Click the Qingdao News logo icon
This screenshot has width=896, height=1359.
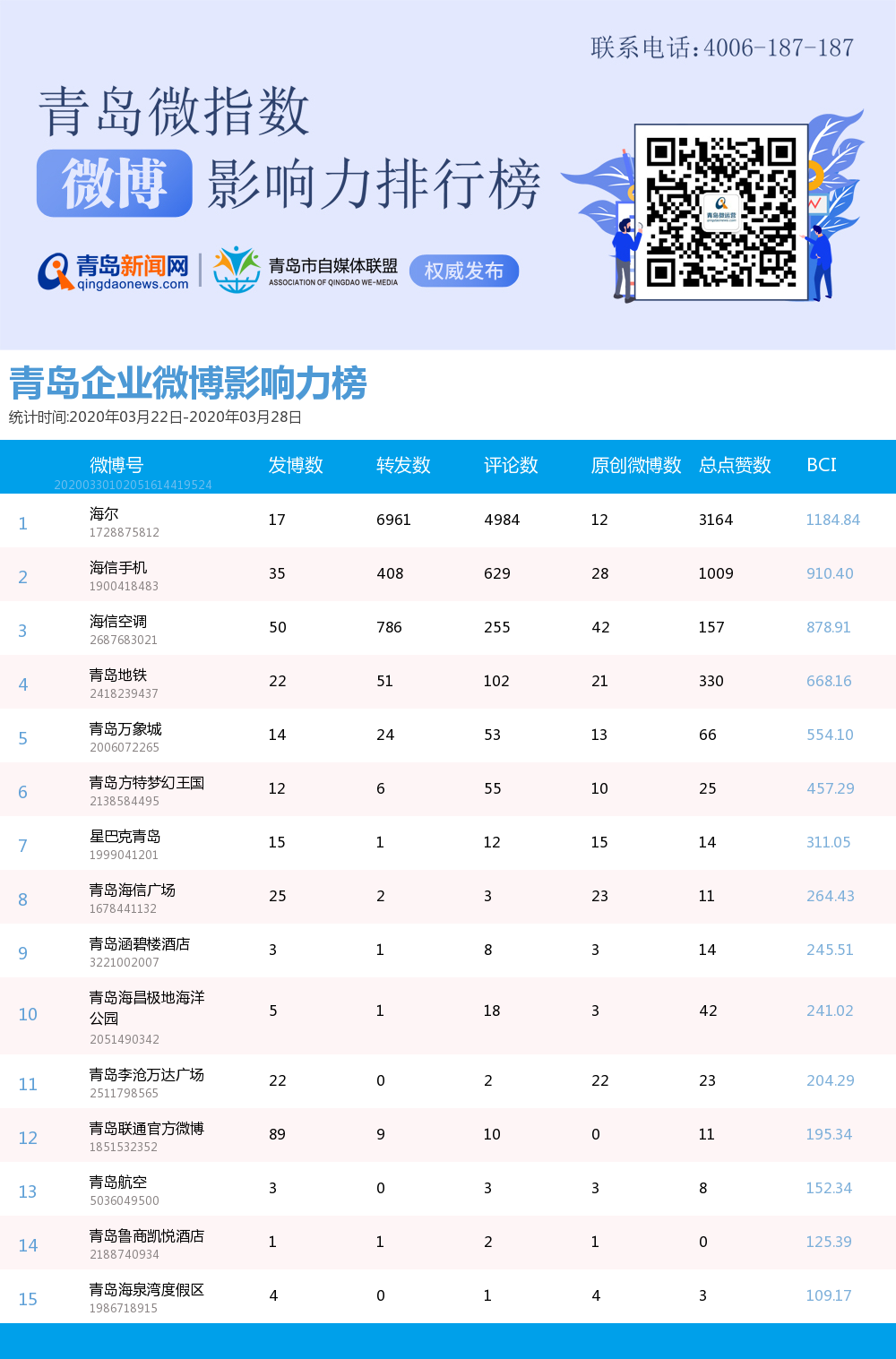pos(56,271)
